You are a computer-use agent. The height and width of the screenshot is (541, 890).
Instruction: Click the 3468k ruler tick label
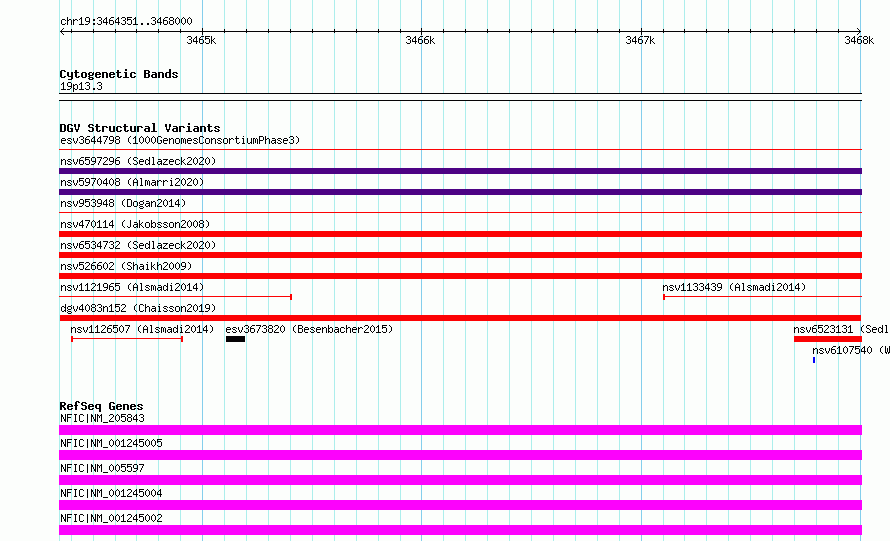coord(859,40)
